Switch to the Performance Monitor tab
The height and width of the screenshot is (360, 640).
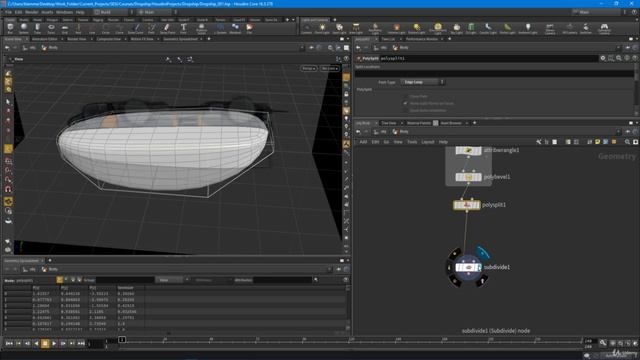422,39
